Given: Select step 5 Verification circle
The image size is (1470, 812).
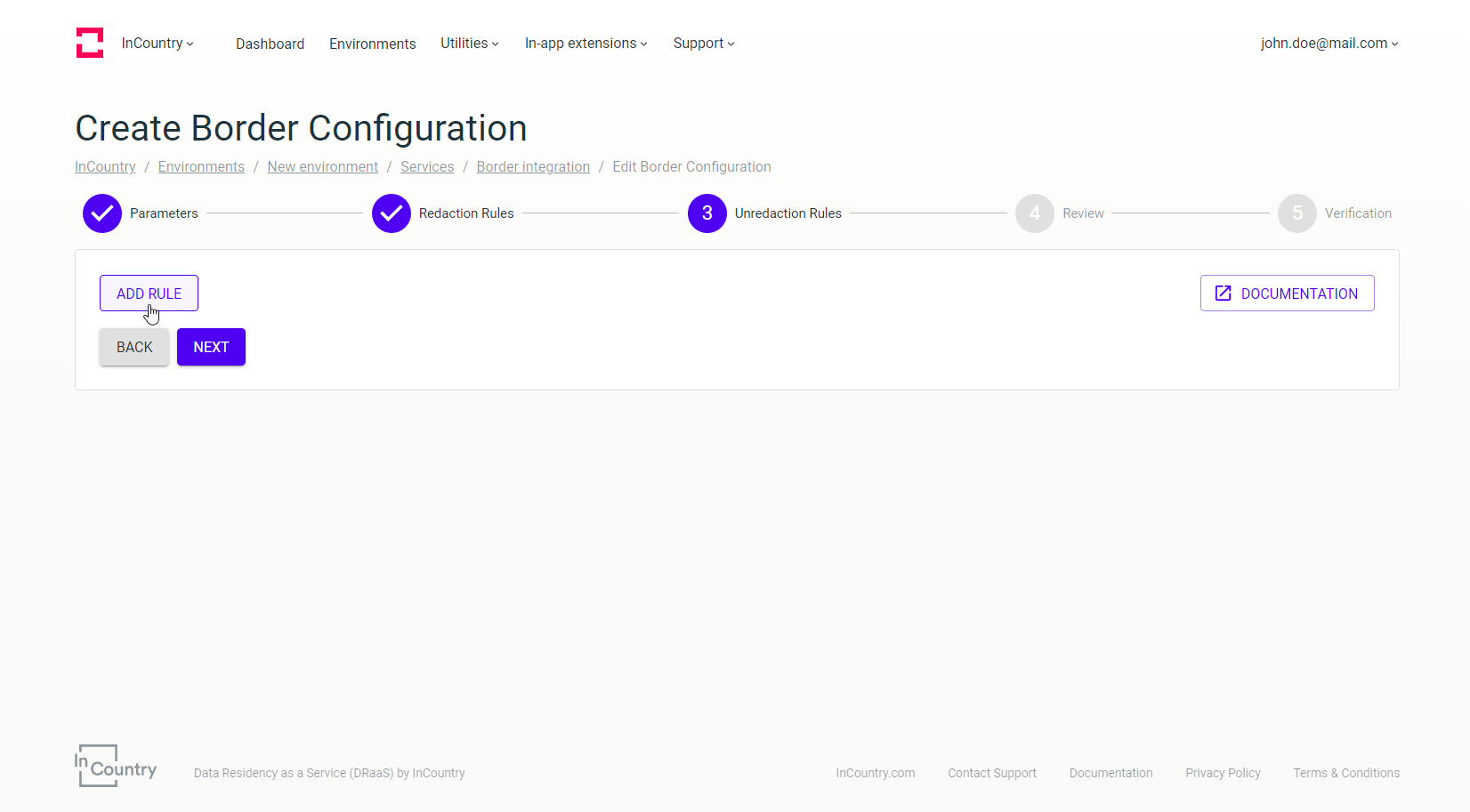Looking at the screenshot, I should (1297, 213).
